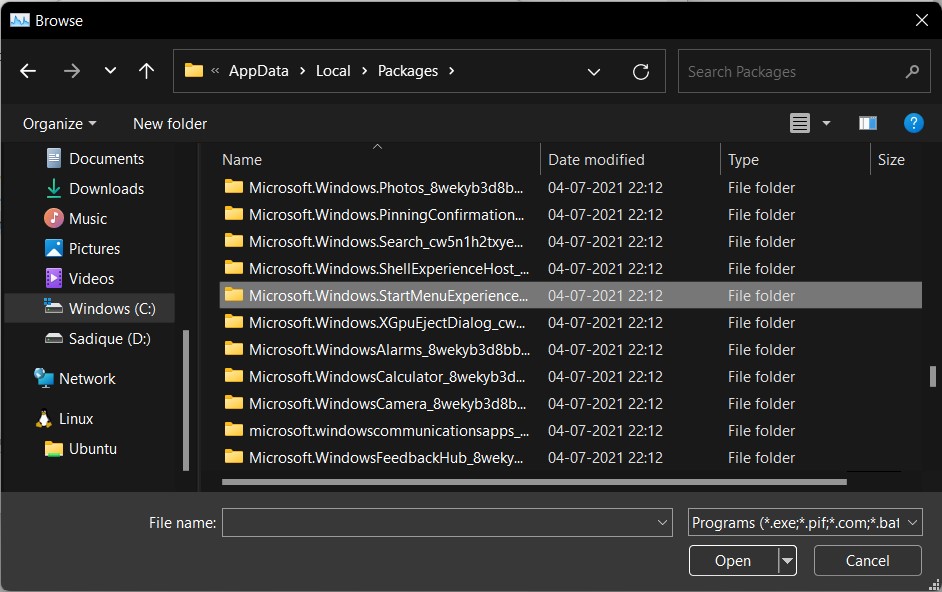
Task: Open recent locations dropdown arrow
Action: pyautogui.click(x=110, y=71)
